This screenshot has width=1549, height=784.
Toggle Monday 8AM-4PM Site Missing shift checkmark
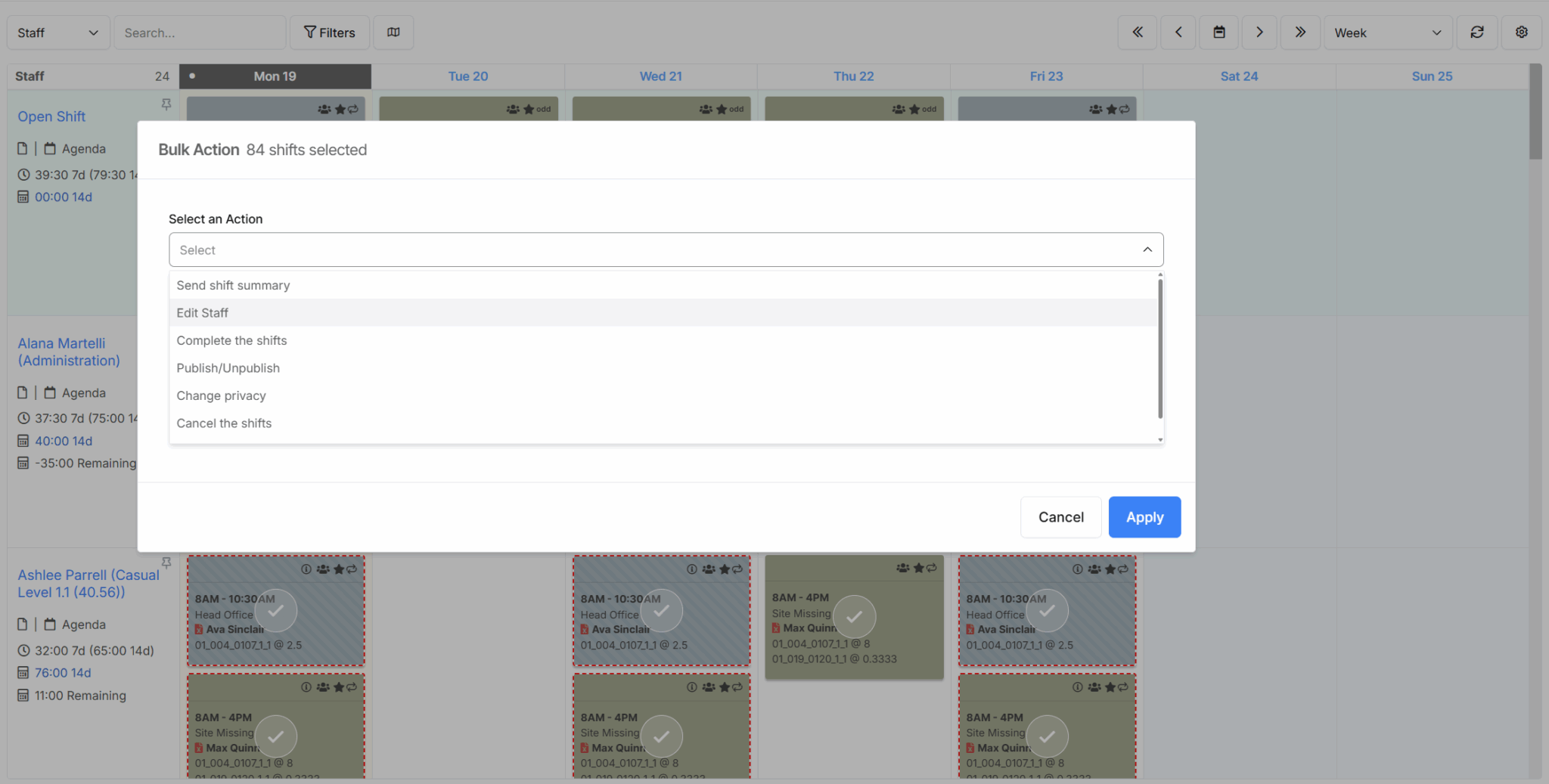[276, 736]
